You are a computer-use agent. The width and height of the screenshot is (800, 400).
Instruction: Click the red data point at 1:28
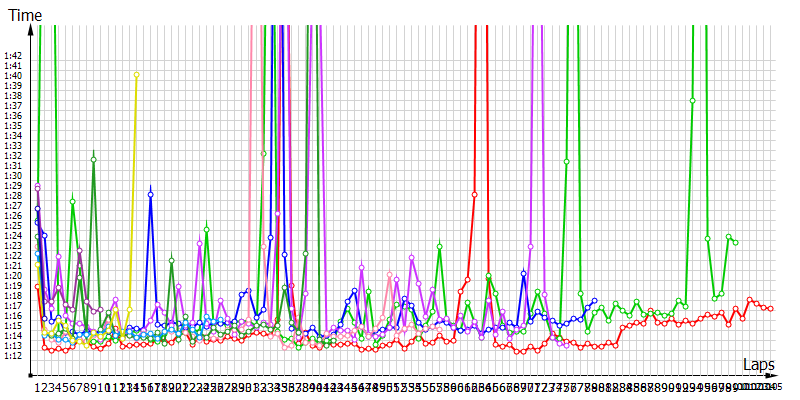pos(474,194)
